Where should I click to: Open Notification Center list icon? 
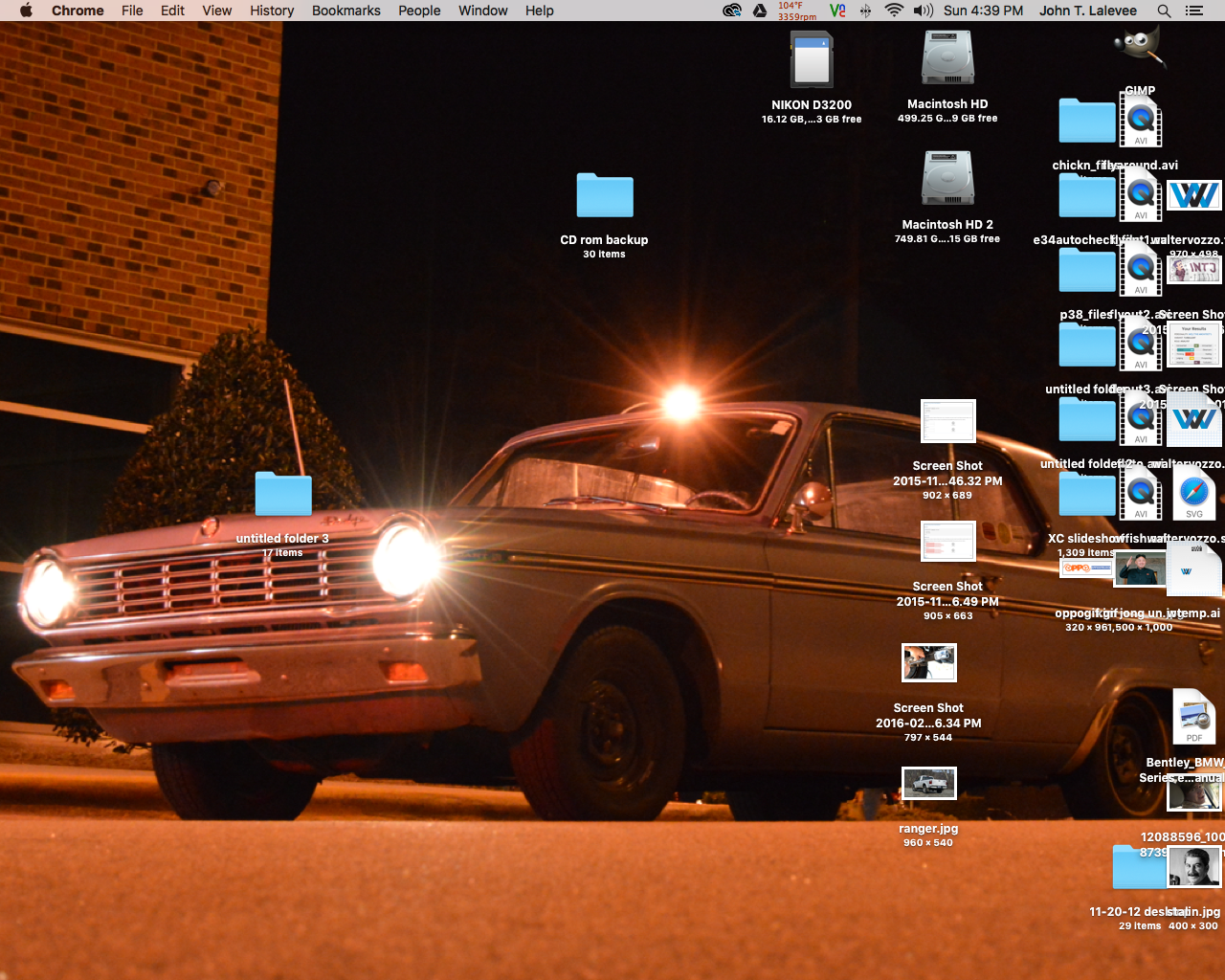[x=1194, y=11]
